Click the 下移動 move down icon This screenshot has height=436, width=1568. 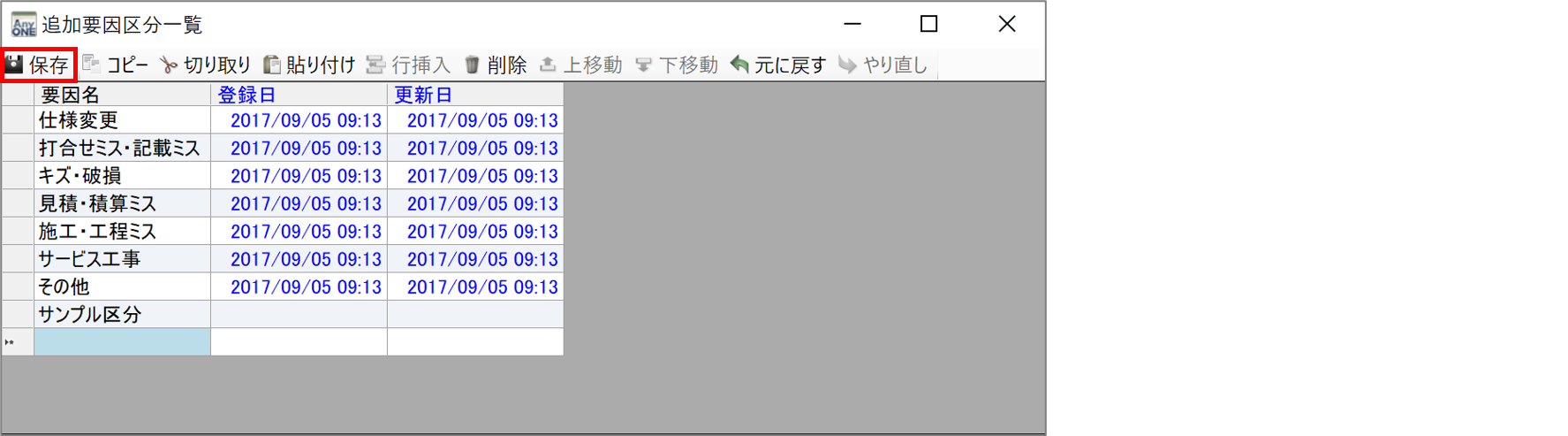click(x=643, y=65)
